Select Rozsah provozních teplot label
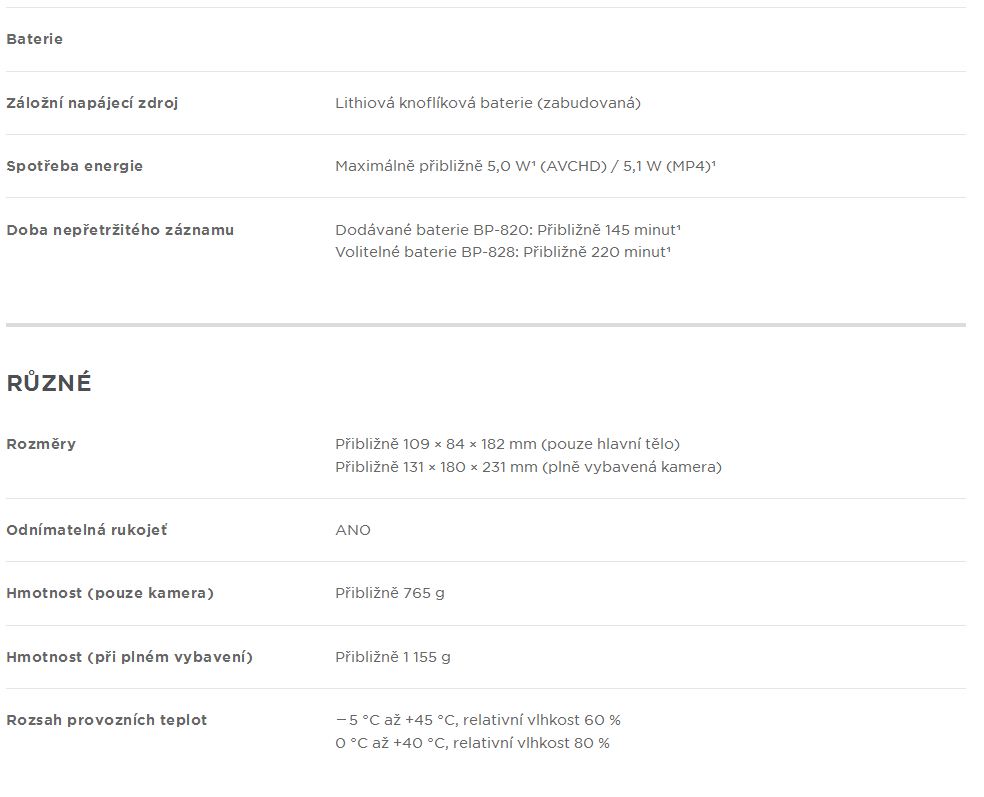The width and height of the screenshot is (984, 797). pyautogui.click(x=107, y=720)
